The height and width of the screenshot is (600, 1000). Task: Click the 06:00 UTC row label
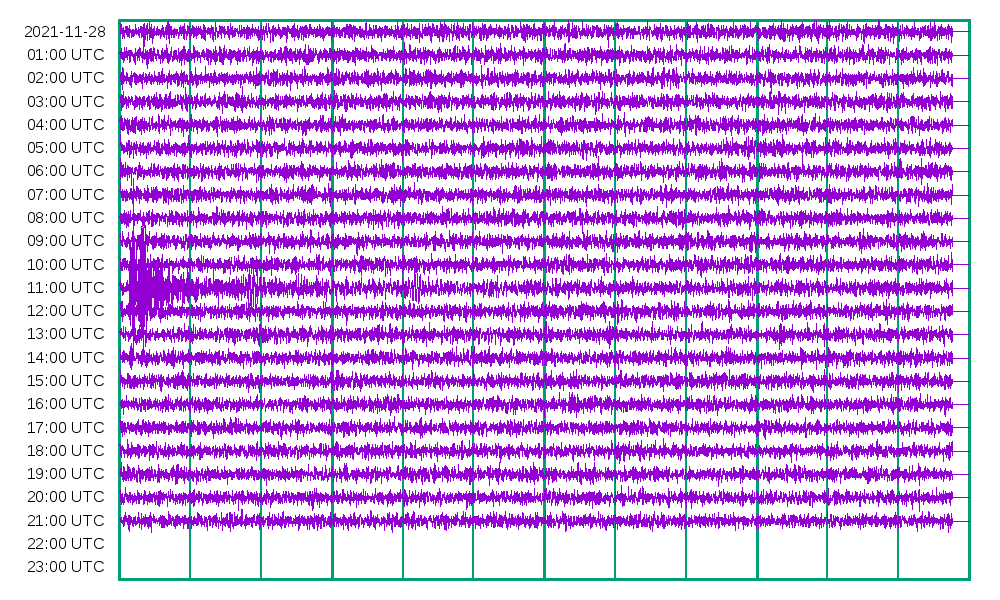pos(65,171)
